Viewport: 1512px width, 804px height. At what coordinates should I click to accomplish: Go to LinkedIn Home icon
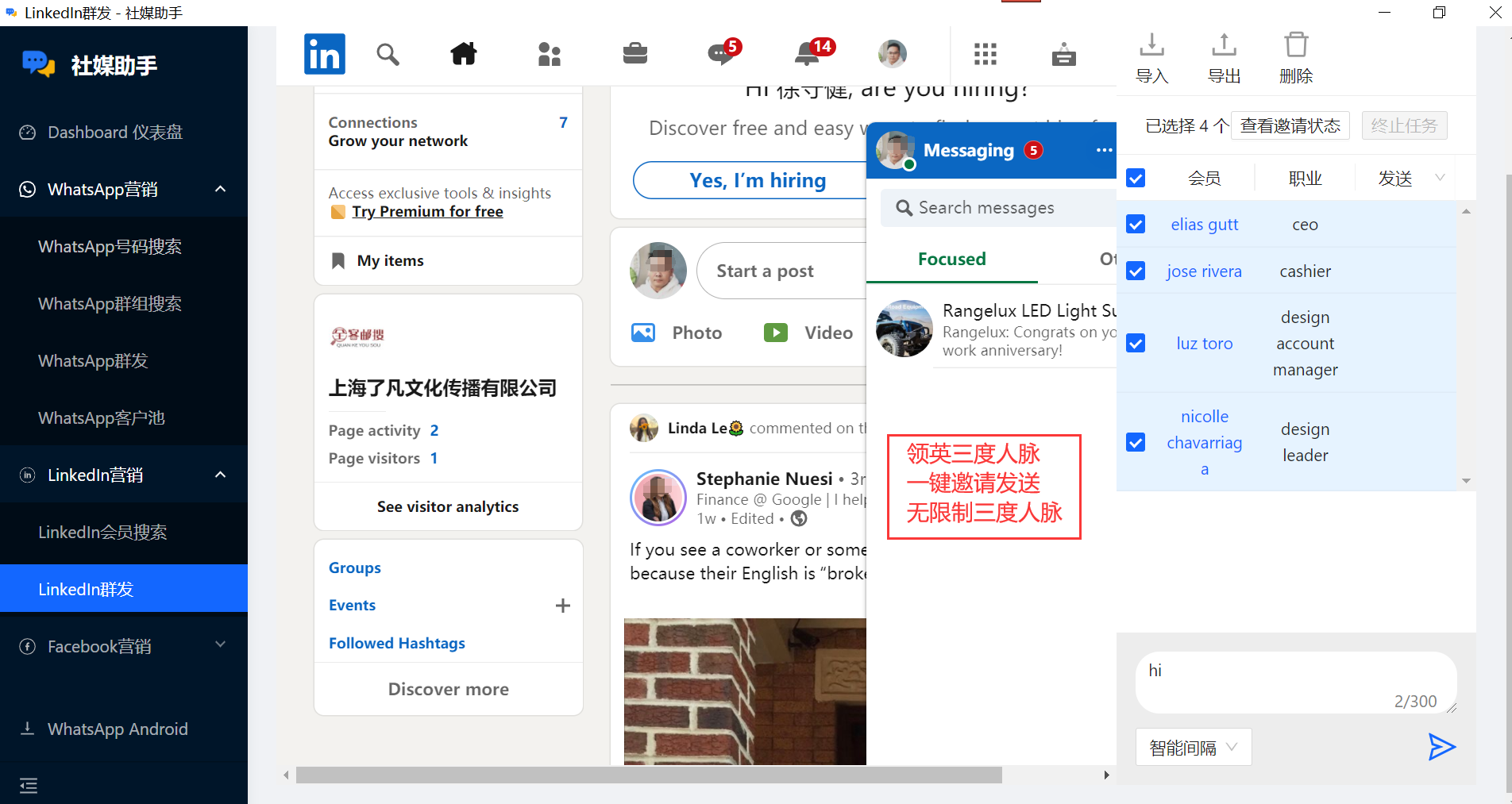click(x=464, y=54)
